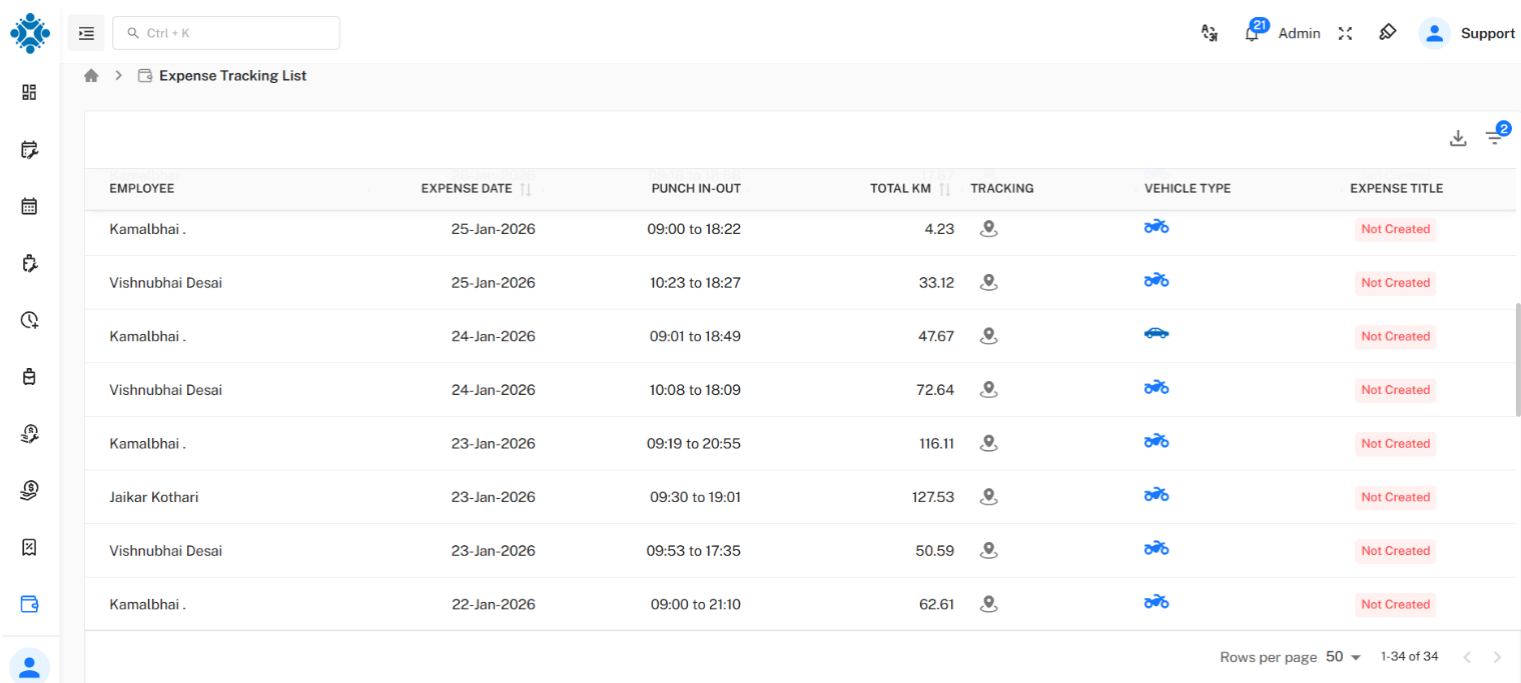Viewport: 1521px width, 683px height.
Task: Click motorbike icon in 4.23 km row
Action: pyautogui.click(x=1156, y=227)
